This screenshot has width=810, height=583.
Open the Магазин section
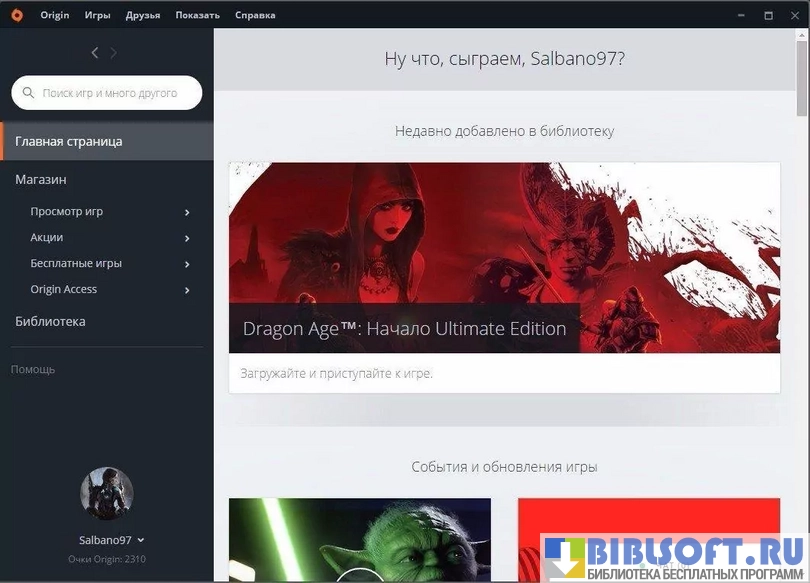pyautogui.click(x=41, y=179)
